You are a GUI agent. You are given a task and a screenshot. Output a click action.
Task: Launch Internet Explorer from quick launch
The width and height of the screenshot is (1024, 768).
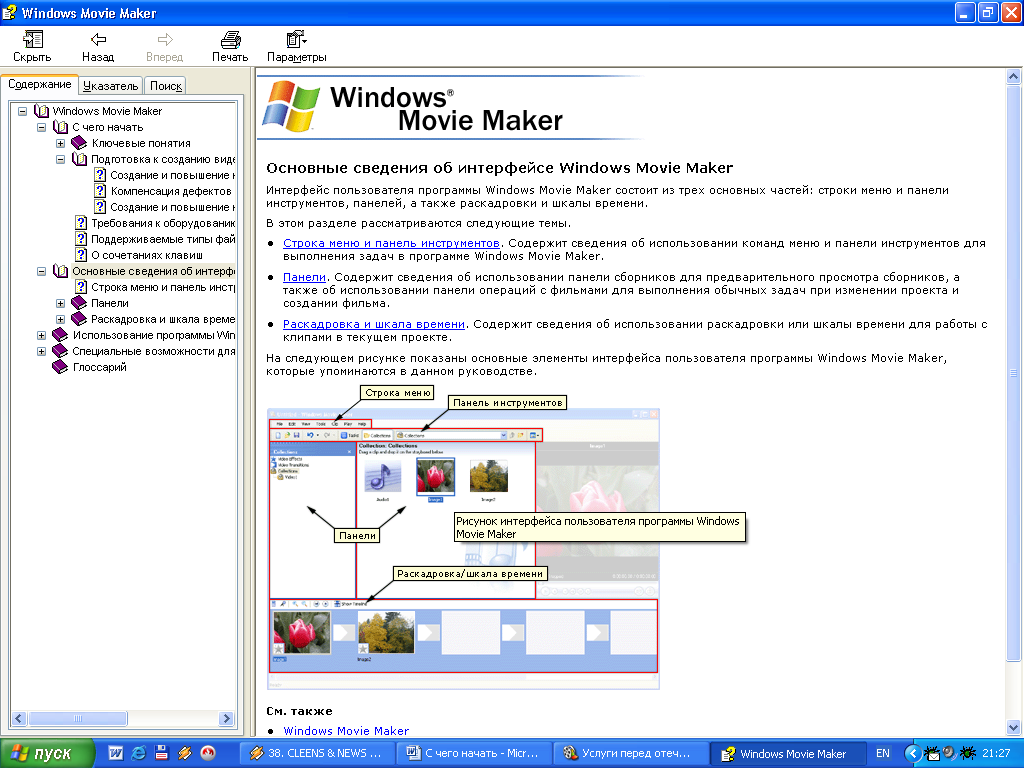tap(138, 753)
